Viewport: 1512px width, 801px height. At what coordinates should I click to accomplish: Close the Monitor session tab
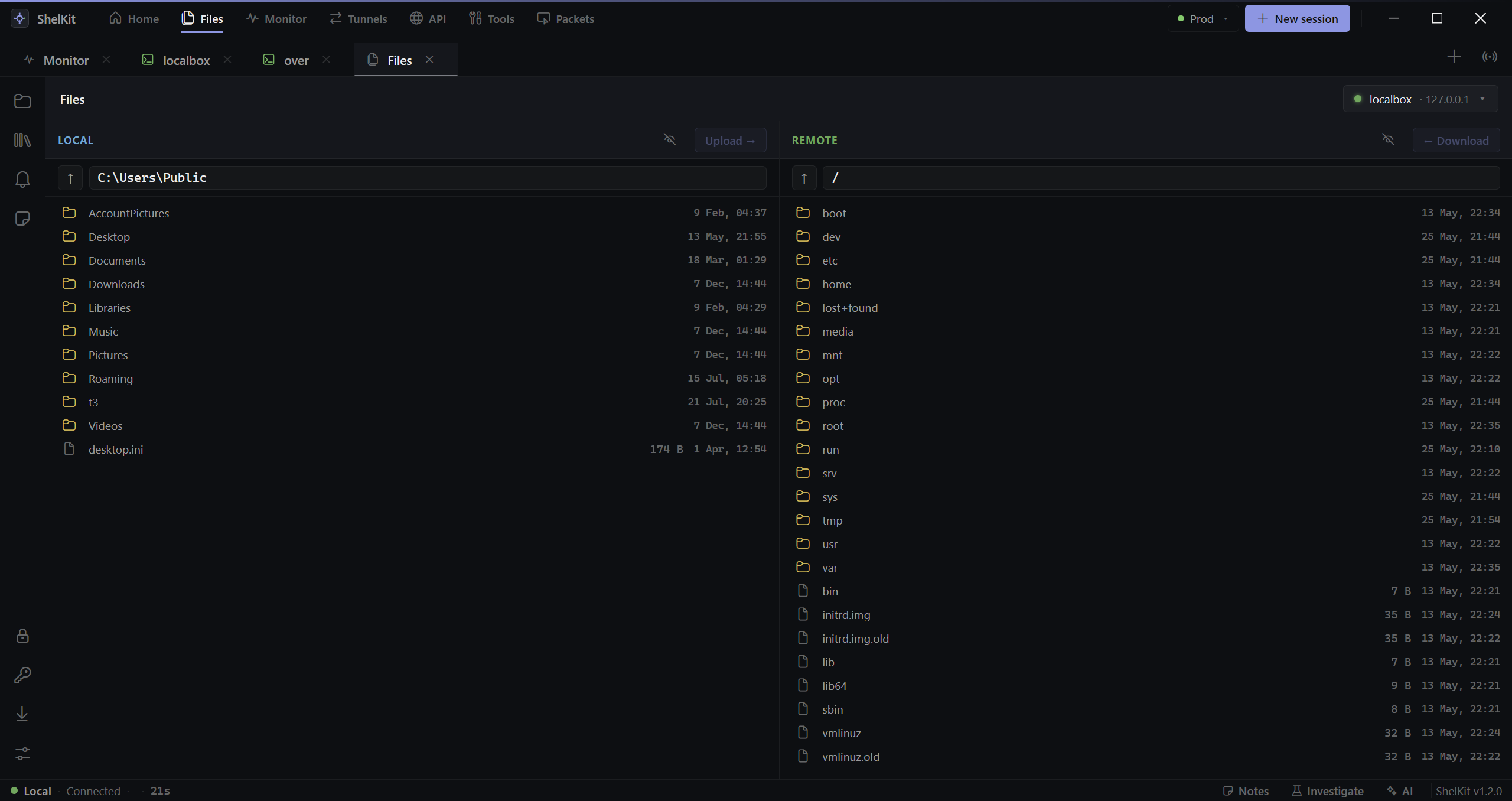click(106, 60)
